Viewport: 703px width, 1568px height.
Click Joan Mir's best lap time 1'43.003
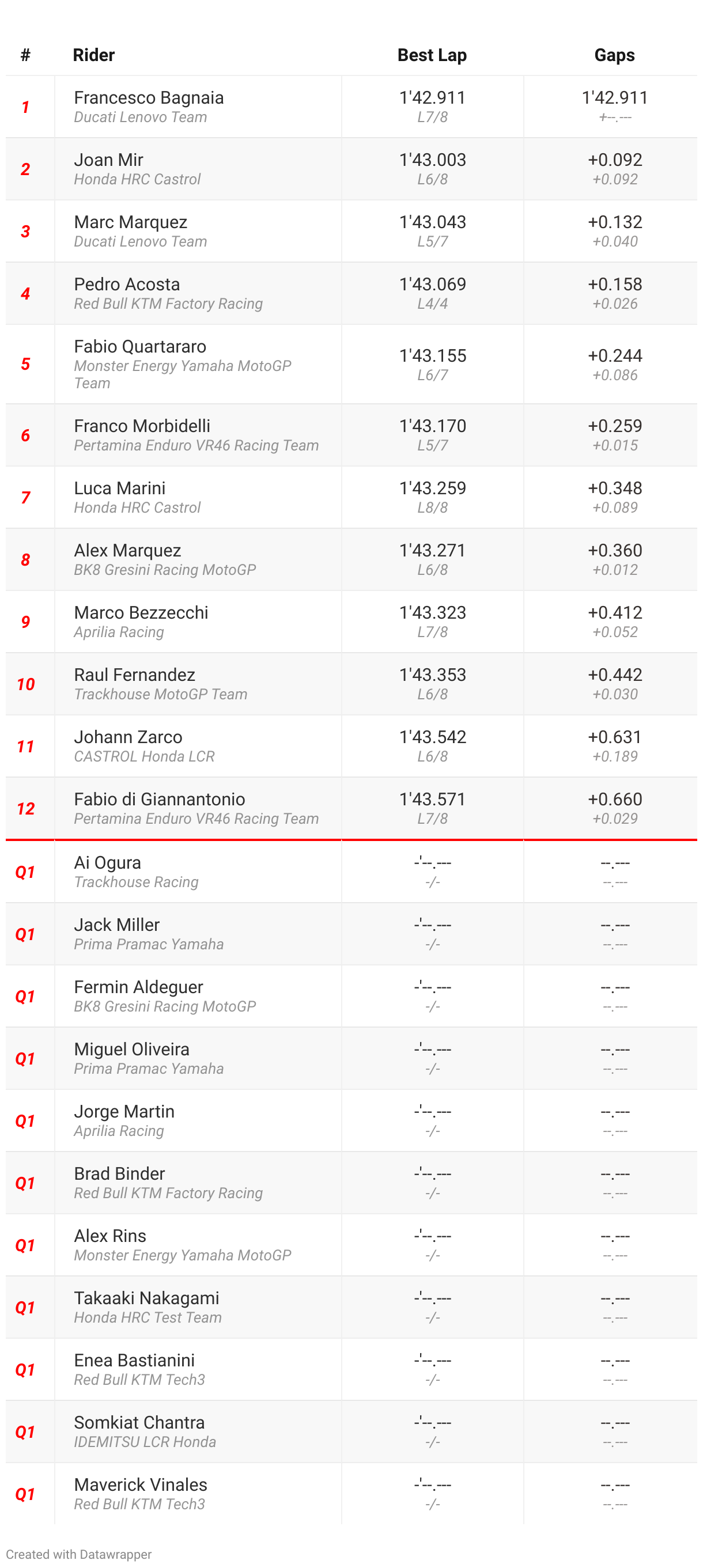pyautogui.click(x=432, y=160)
